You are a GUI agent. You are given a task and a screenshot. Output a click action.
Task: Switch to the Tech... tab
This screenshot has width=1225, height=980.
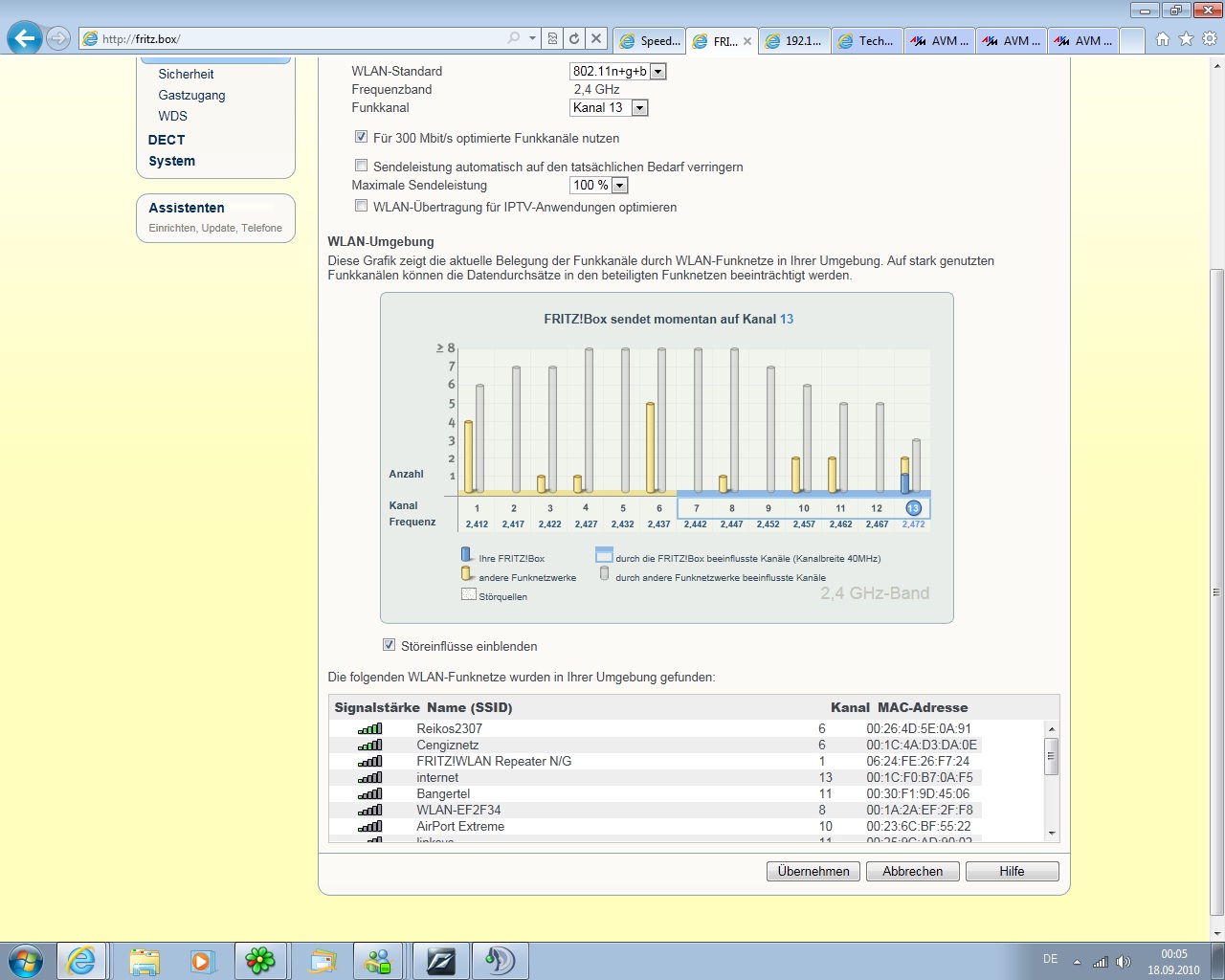[x=867, y=41]
